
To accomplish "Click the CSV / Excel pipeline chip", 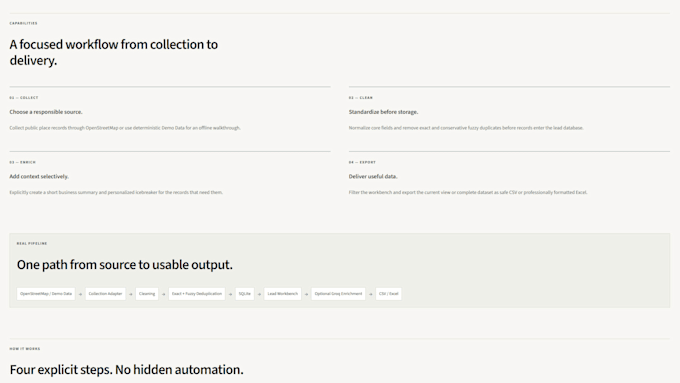I will pyautogui.click(x=389, y=294).
